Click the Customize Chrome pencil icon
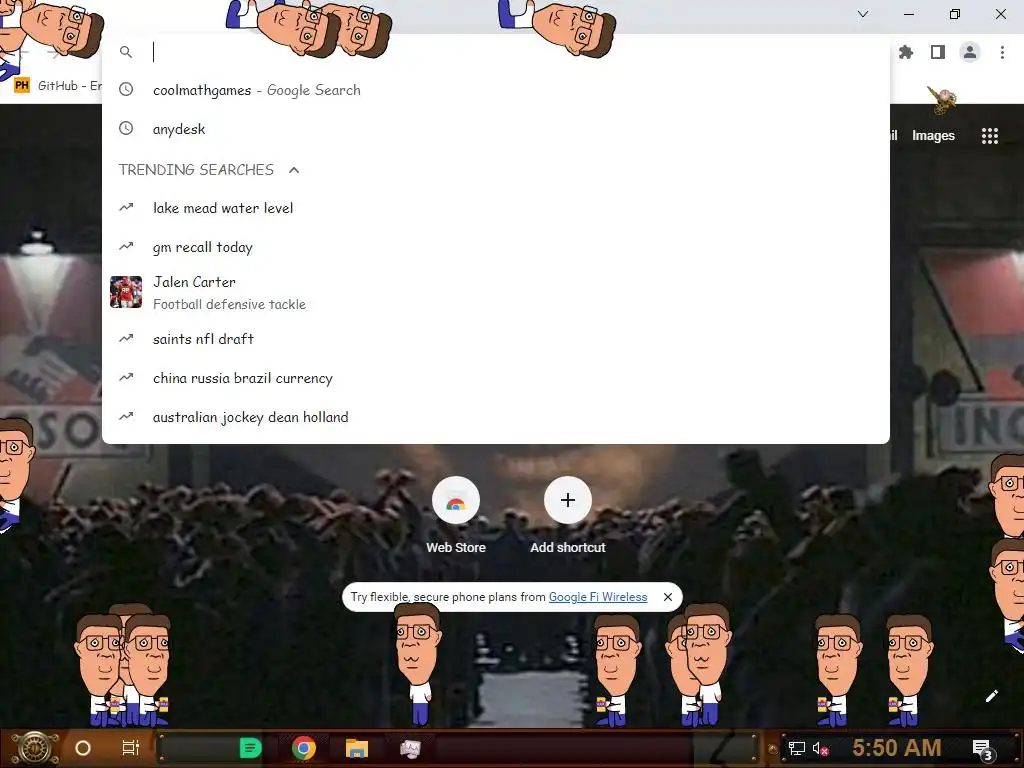Screen dimensions: 1024x768 pyautogui.click(x=991, y=696)
